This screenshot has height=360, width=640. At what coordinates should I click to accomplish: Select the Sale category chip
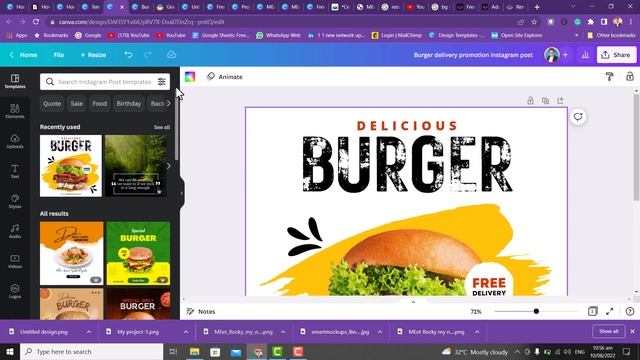[76, 104]
